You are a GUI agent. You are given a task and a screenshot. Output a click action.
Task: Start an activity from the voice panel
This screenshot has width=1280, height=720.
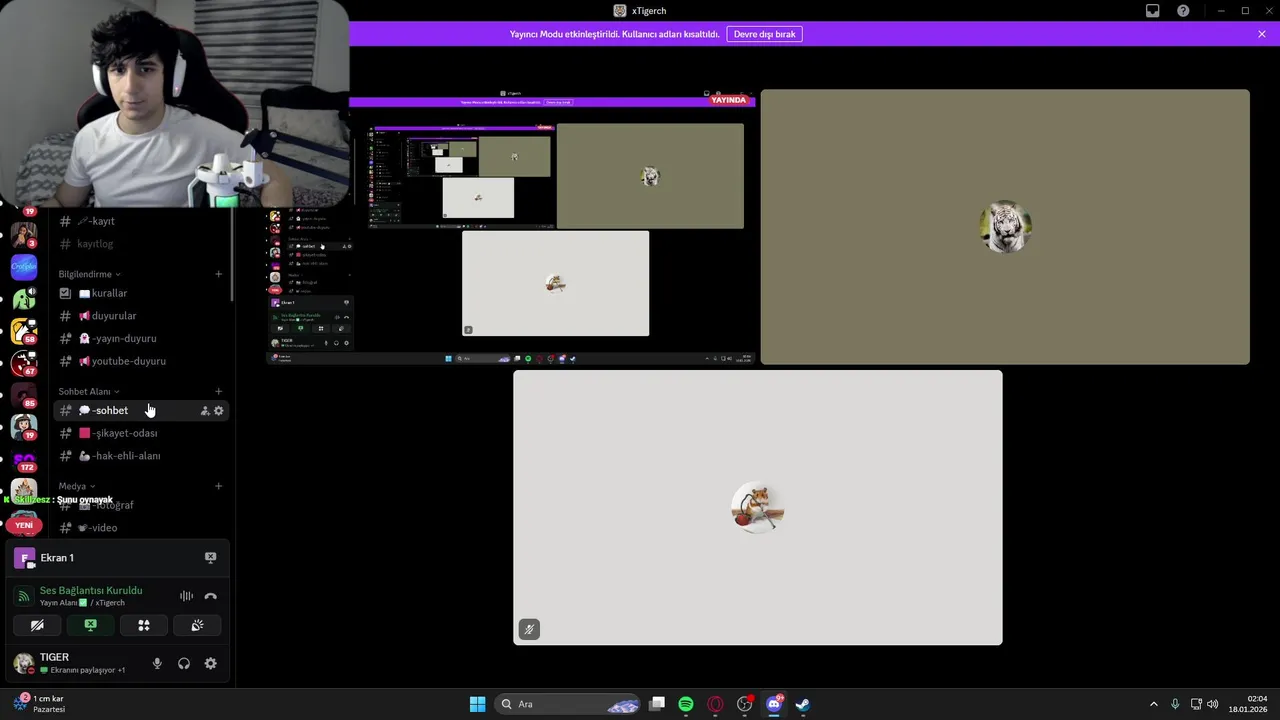(144, 625)
